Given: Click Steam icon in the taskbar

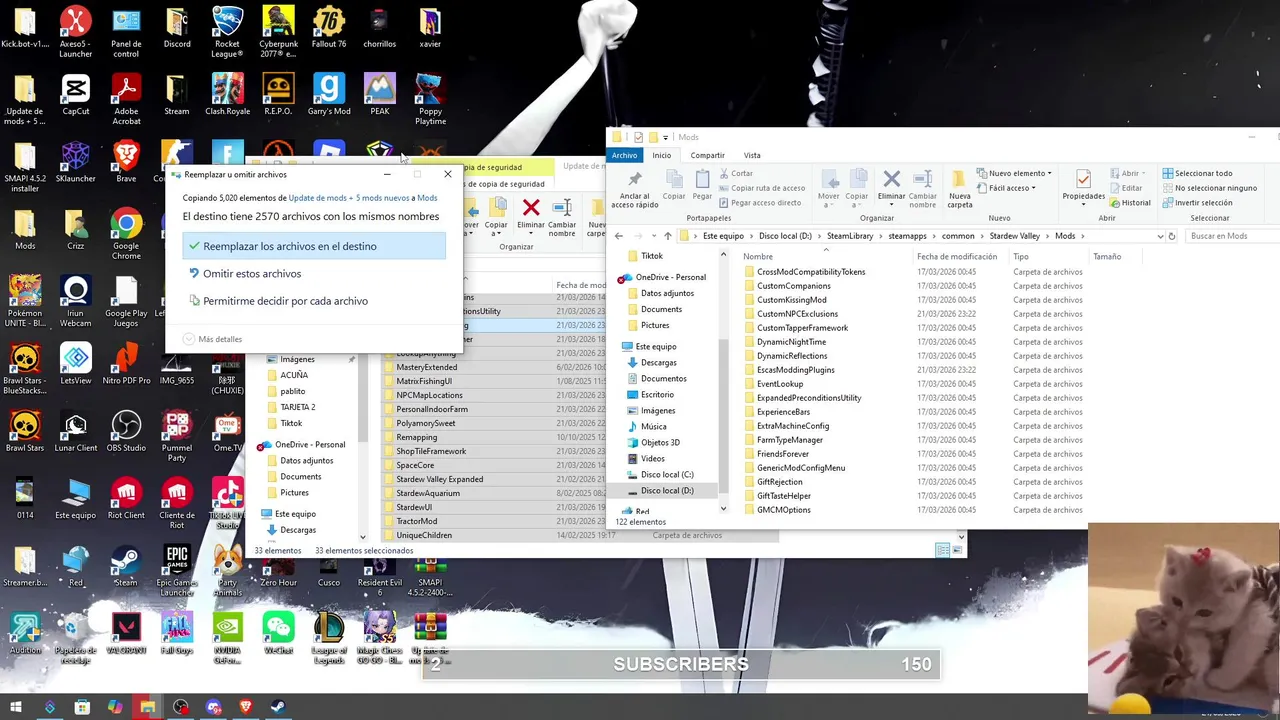Looking at the screenshot, I should 278,707.
